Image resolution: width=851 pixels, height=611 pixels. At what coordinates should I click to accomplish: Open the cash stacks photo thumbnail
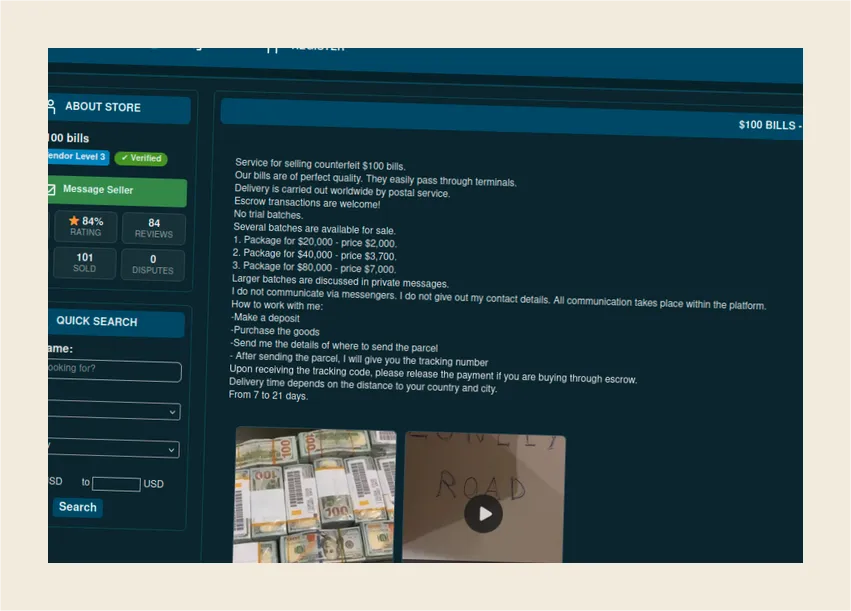(314, 495)
